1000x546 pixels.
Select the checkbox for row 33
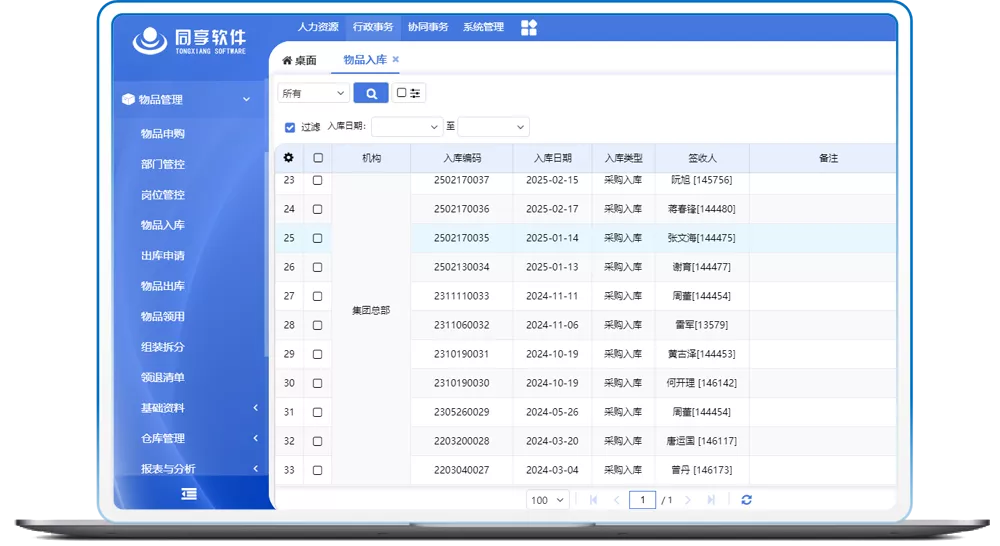317,470
